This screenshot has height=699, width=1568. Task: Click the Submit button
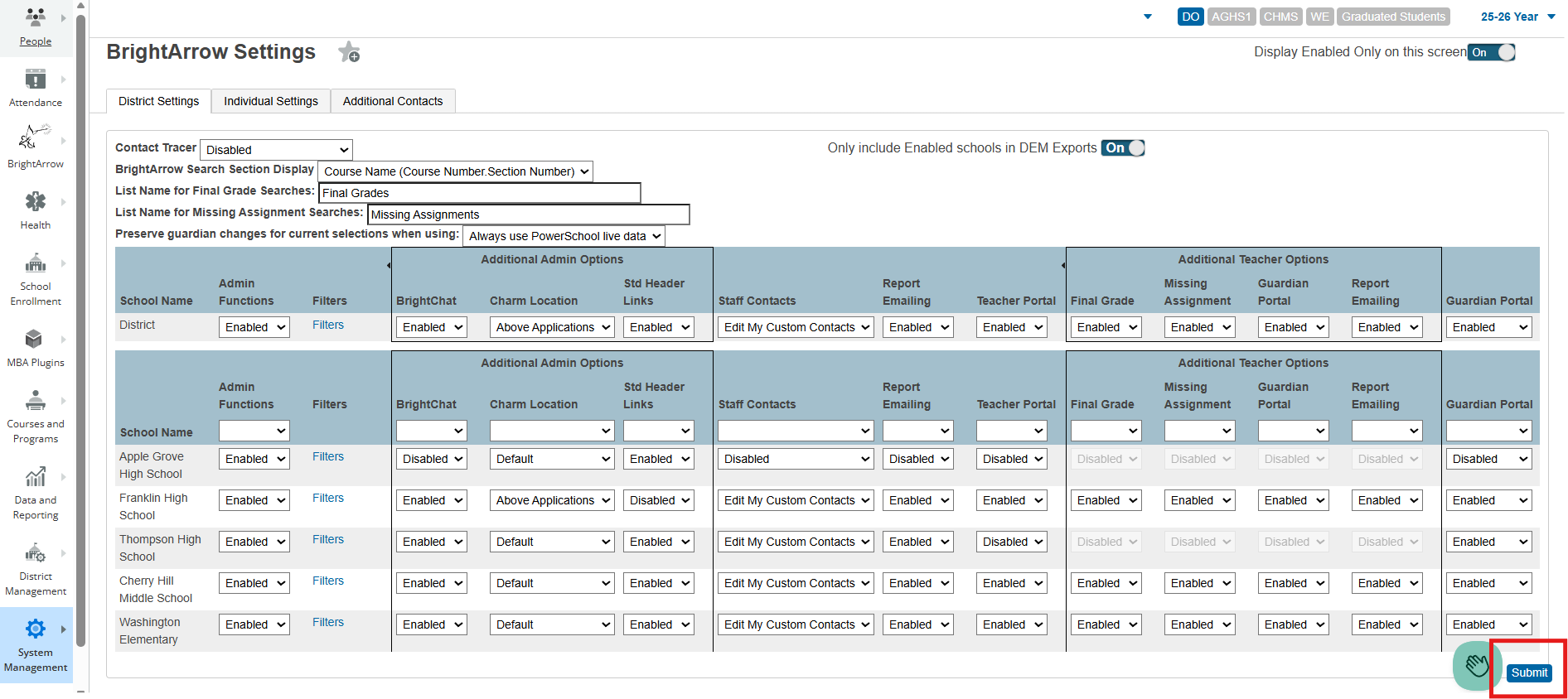[1529, 672]
